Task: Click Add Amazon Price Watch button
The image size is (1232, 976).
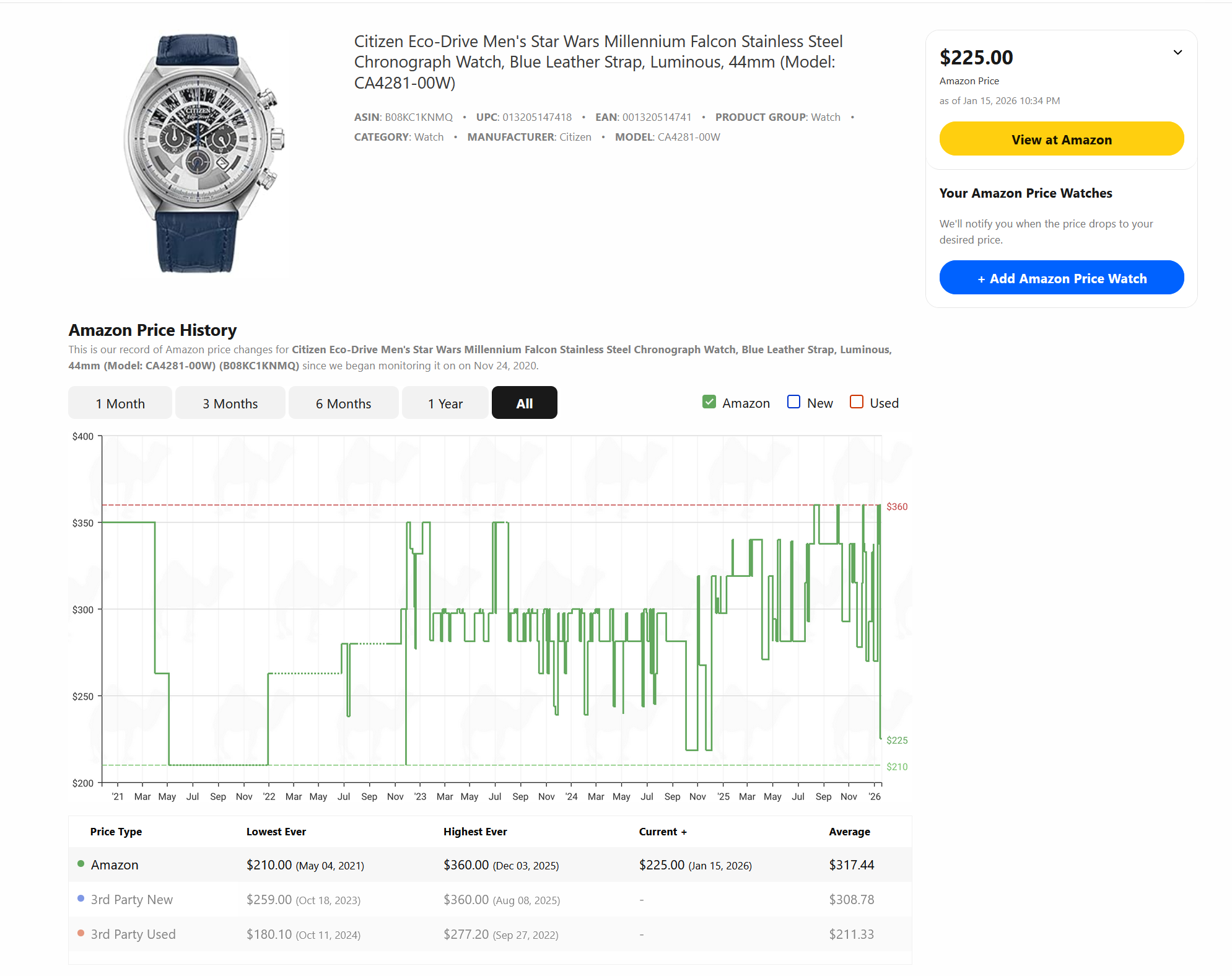Action: (x=1060, y=278)
